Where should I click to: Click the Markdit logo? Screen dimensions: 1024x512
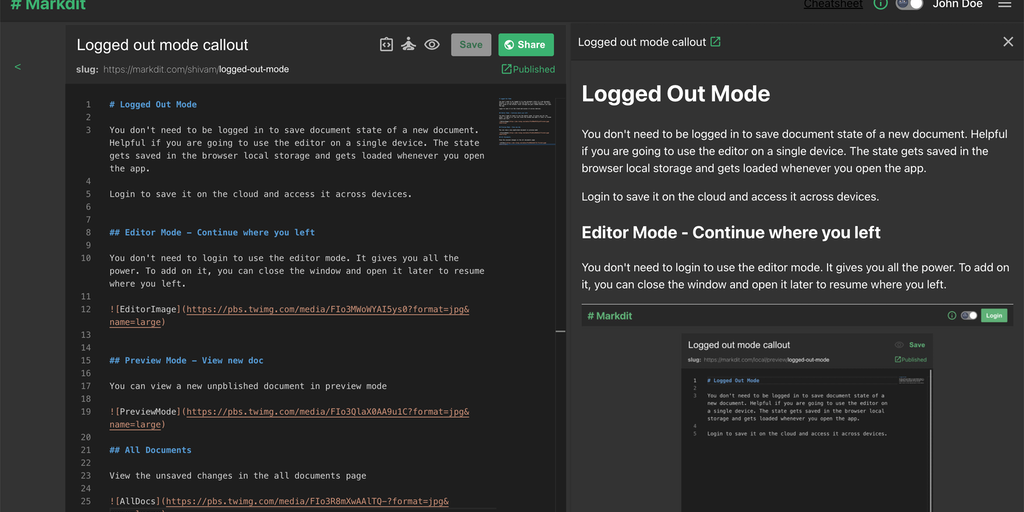coord(48,5)
